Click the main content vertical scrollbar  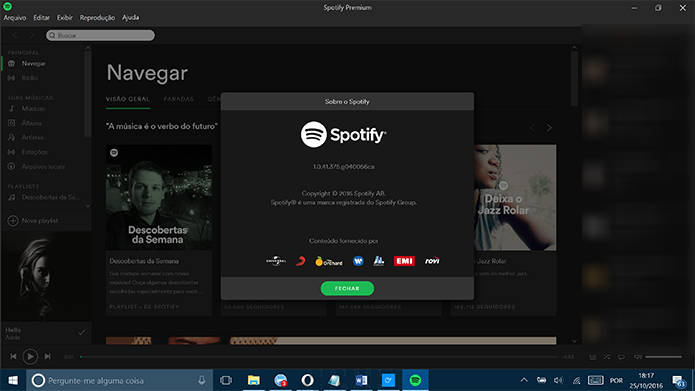pyautogui.click(x=574, y=79)
